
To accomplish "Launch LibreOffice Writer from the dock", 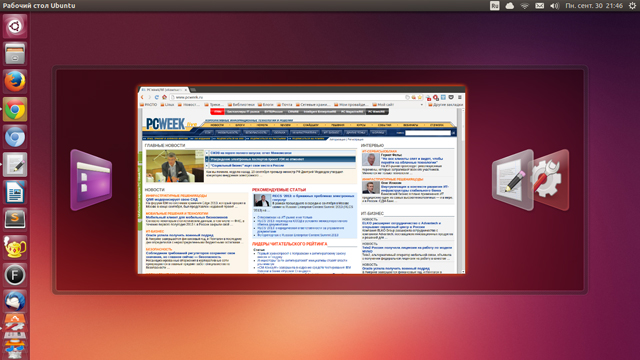I will 15,192.
